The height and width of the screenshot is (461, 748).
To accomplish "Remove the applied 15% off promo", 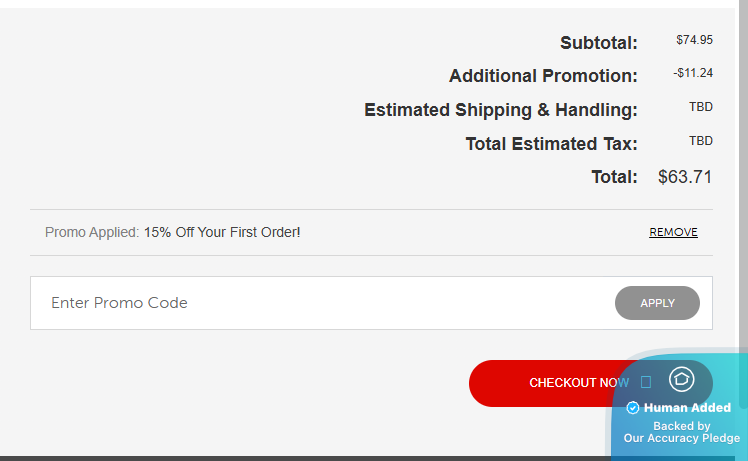I will click(673, 232).
